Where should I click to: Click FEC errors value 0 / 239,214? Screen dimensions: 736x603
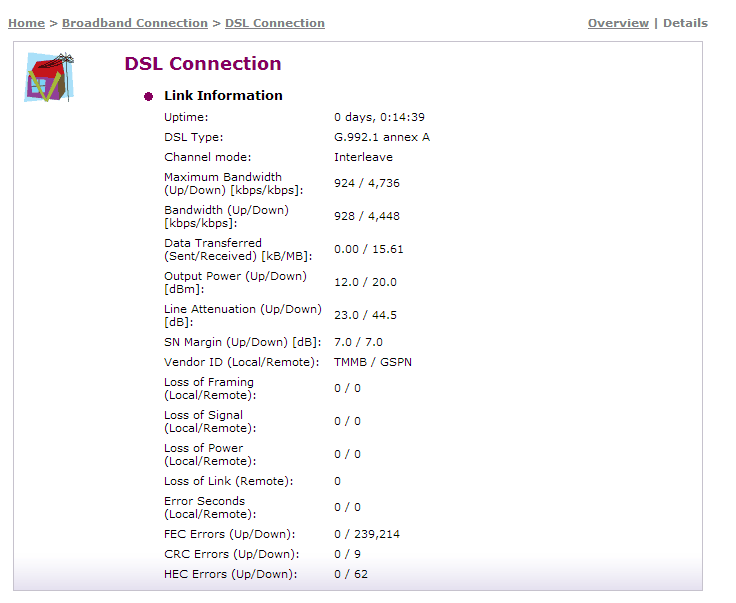click(x=367, y=534)
